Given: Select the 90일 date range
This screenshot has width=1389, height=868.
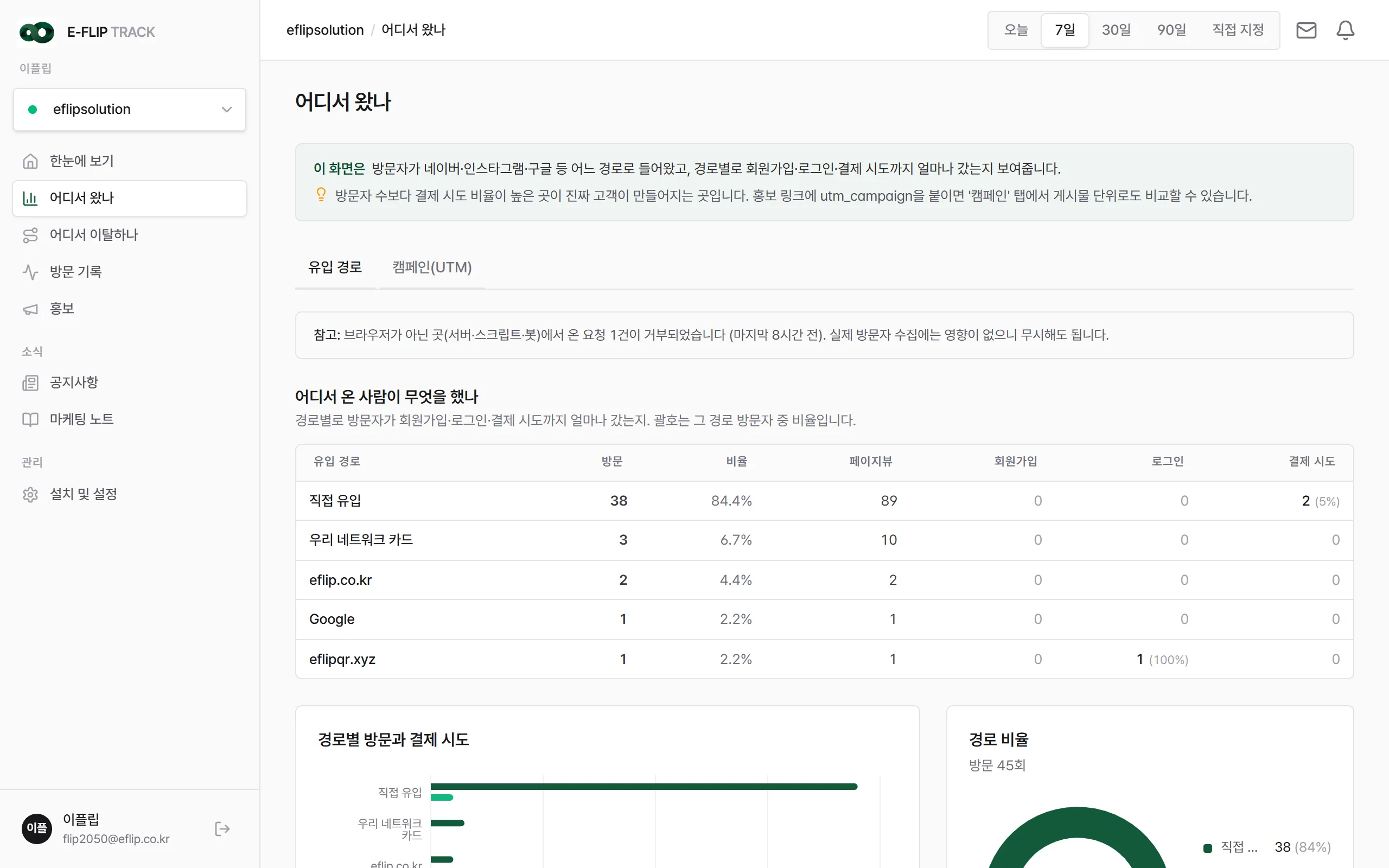Looking at the screenshot, I should (1171, 30).
